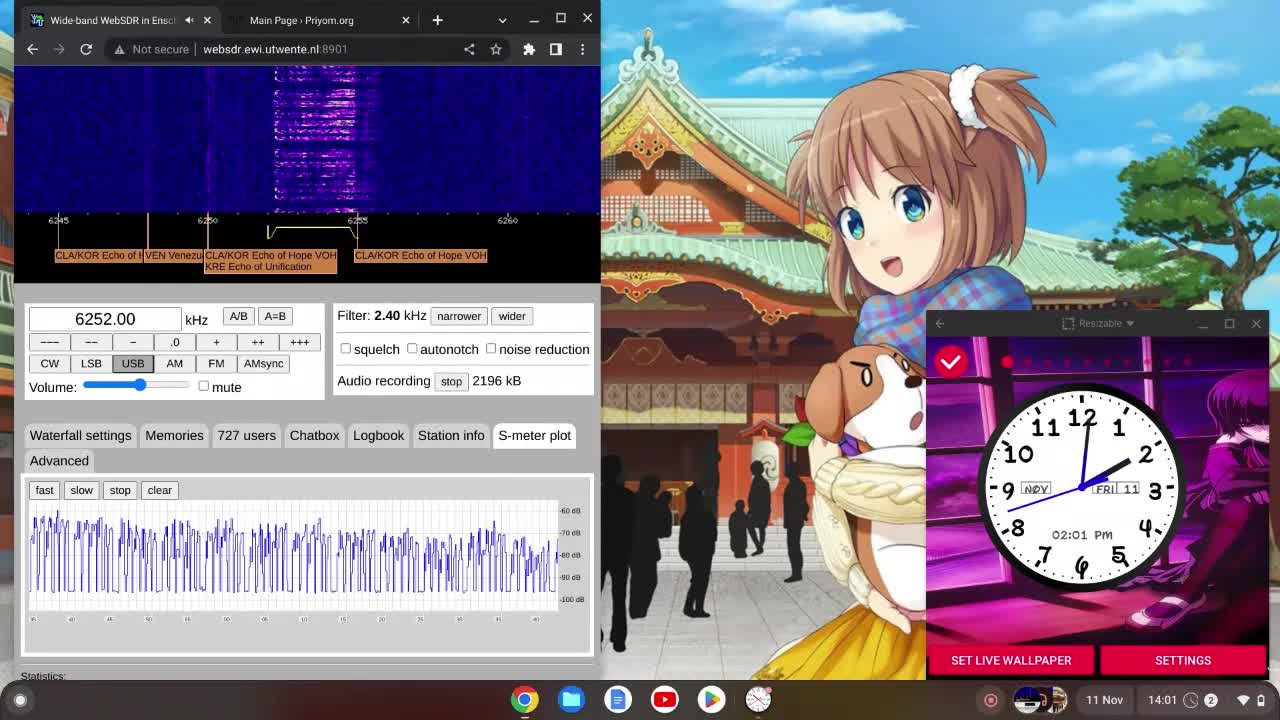Tune up with the triple-plus button
The height and width of the screenshot is (720, 1280).
pos(299,342)
